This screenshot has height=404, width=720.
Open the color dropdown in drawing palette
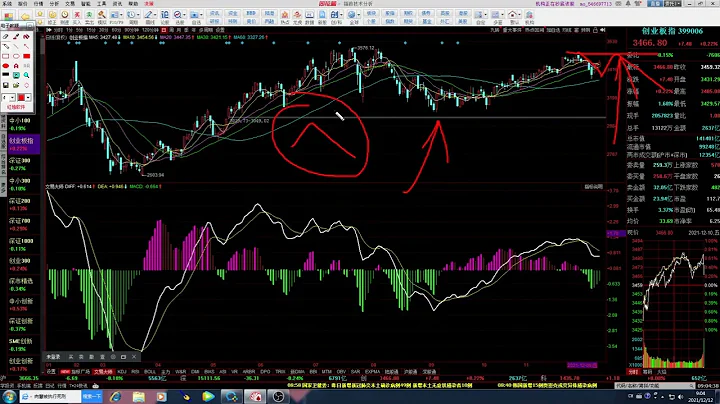point(28,97)
